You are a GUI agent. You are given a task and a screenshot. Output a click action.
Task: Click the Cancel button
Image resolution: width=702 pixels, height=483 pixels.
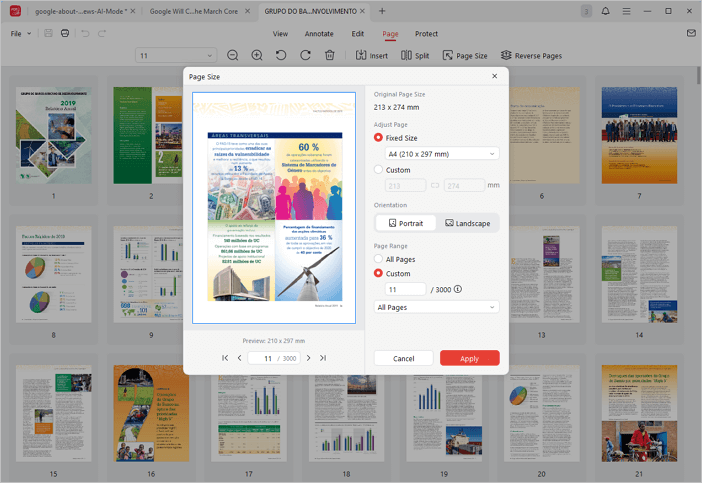point(403,358)
